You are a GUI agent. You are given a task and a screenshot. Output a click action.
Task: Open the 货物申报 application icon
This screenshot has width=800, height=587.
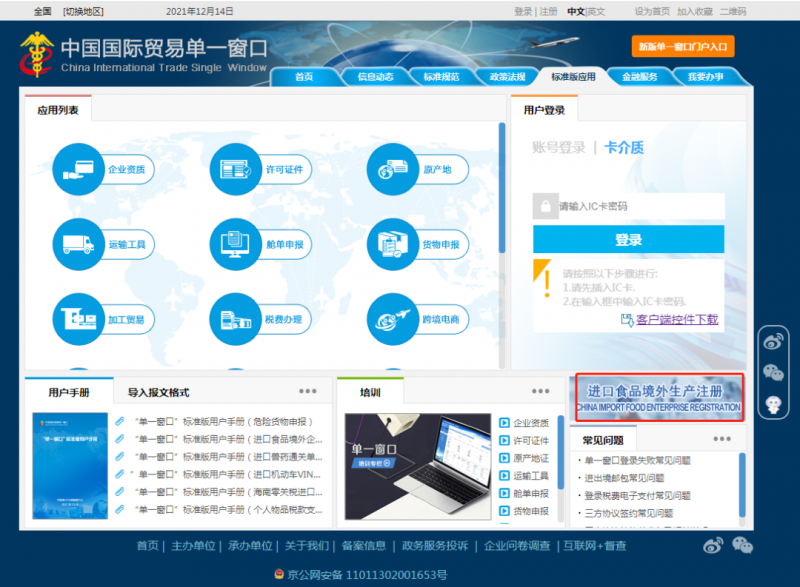(393, 244)
